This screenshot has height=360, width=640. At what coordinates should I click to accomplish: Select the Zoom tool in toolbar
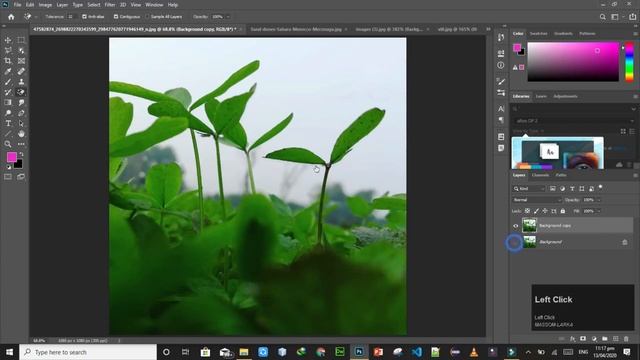[8, 144]
